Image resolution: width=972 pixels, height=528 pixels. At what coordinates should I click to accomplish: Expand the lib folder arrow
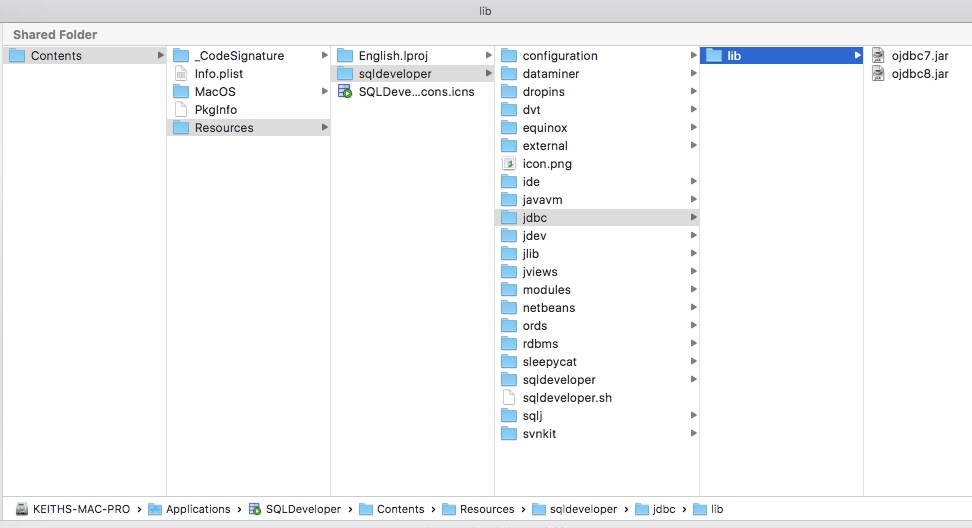[x=857, y=55]
